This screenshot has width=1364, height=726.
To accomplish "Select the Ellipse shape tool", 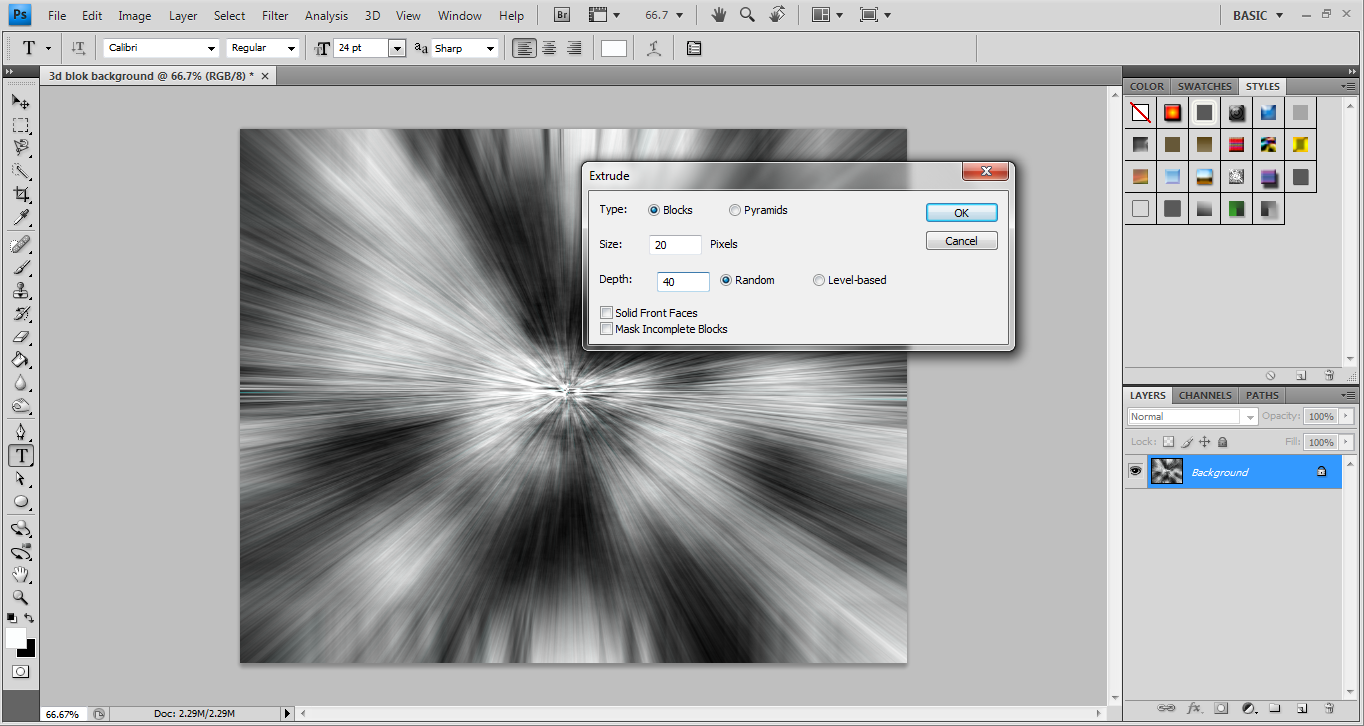I will pos(20,502).
